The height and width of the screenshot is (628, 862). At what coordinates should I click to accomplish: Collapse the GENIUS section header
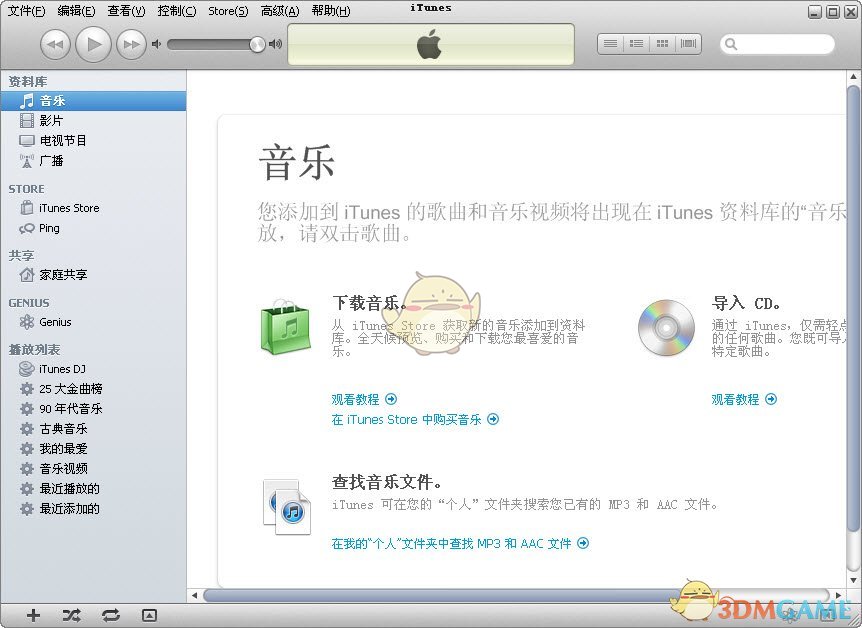click(27, 302)
